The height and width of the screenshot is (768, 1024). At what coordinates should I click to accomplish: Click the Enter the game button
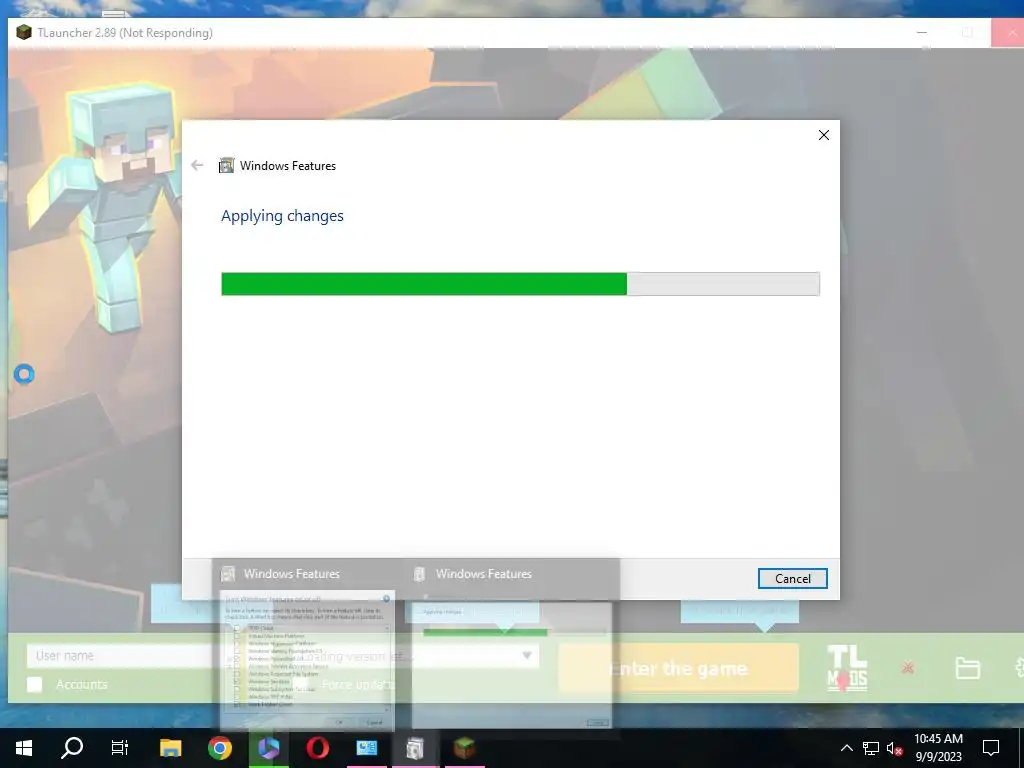click(x=679, y=668)
